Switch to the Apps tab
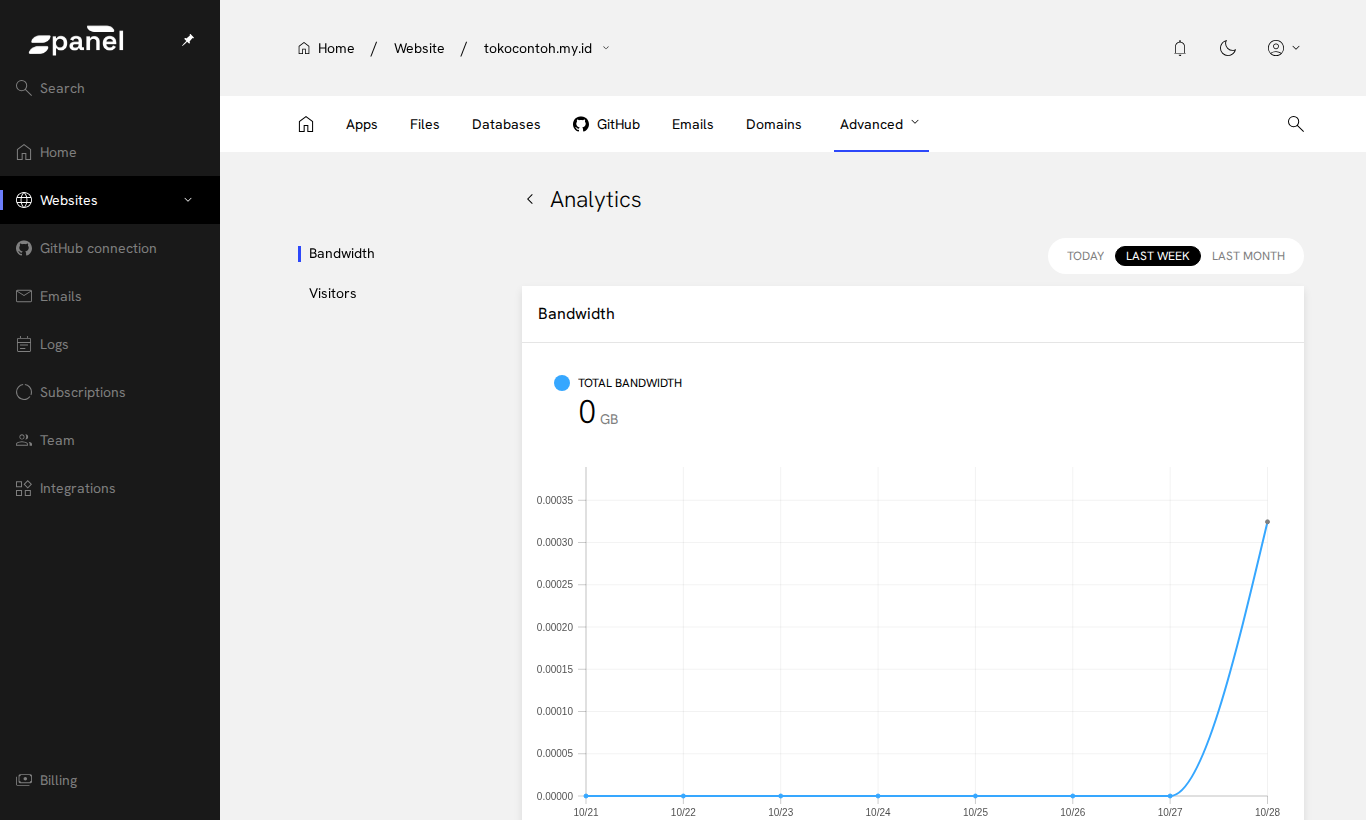This screenshot has height=820, width=1366. tap(362, 124)
